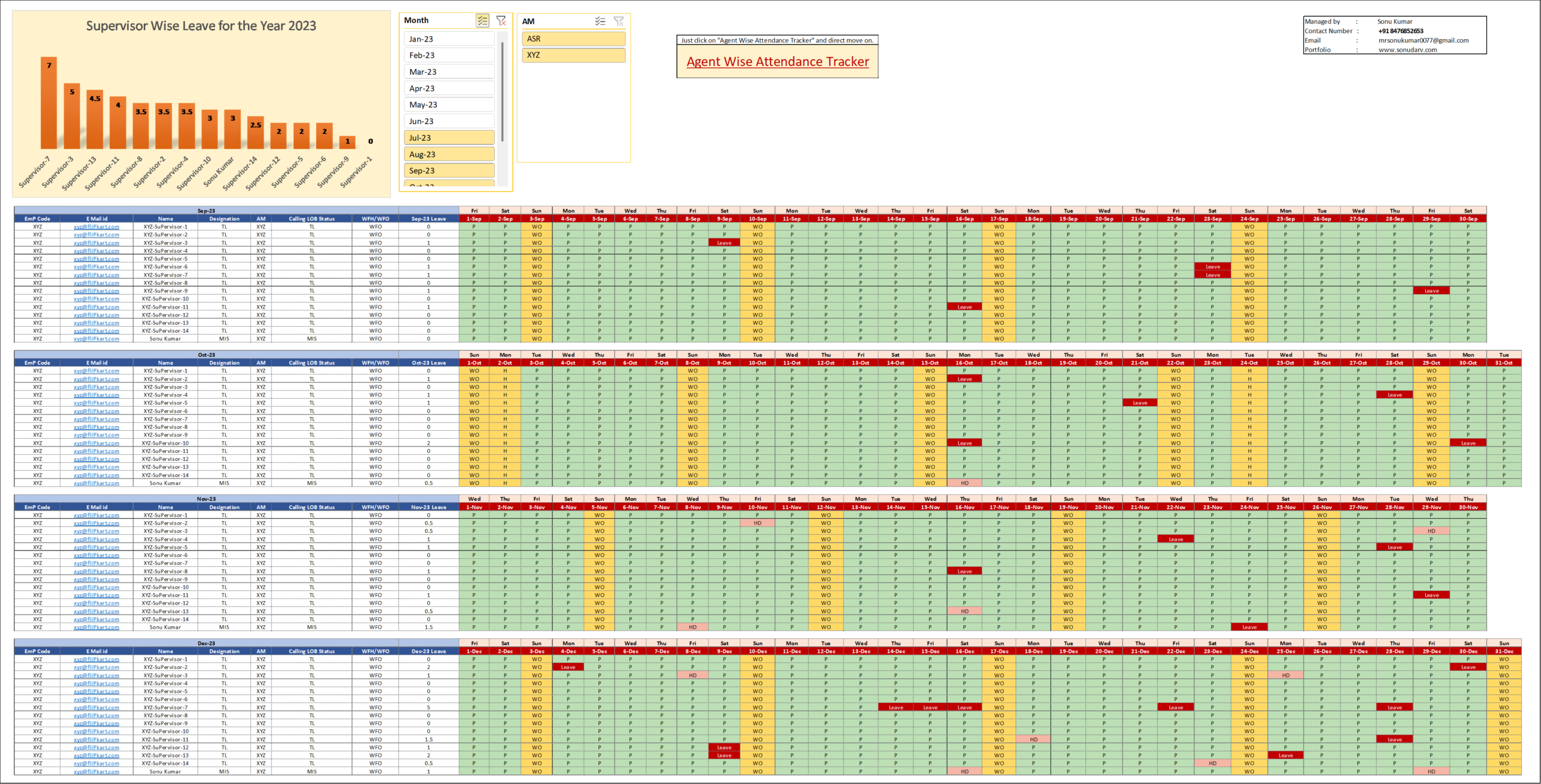Toggle the Aug-23 month item
Screen dimensions: 1541x784
coord(448,155)
